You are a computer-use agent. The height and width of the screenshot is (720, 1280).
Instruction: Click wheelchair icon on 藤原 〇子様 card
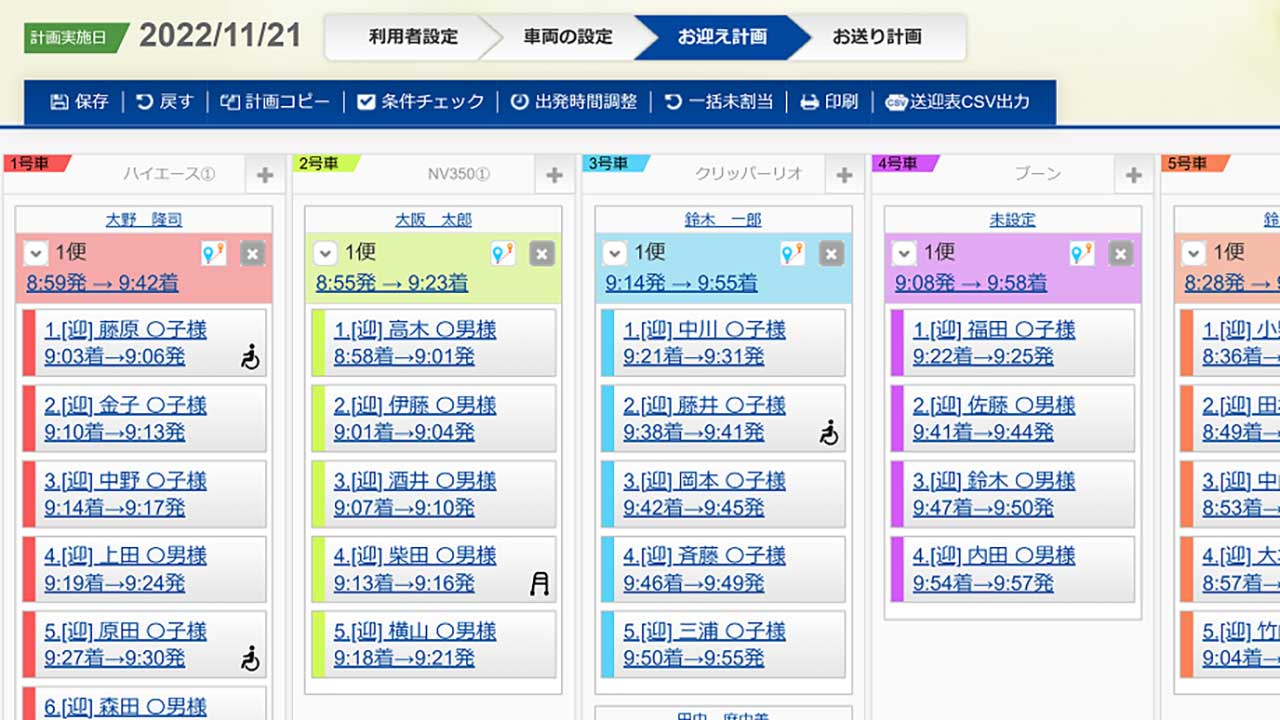tap(250, 356)
